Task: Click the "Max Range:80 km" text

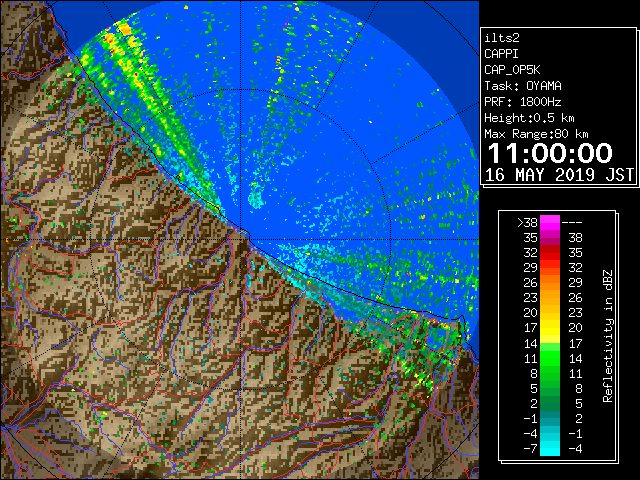Action: (x=536, y=134)
